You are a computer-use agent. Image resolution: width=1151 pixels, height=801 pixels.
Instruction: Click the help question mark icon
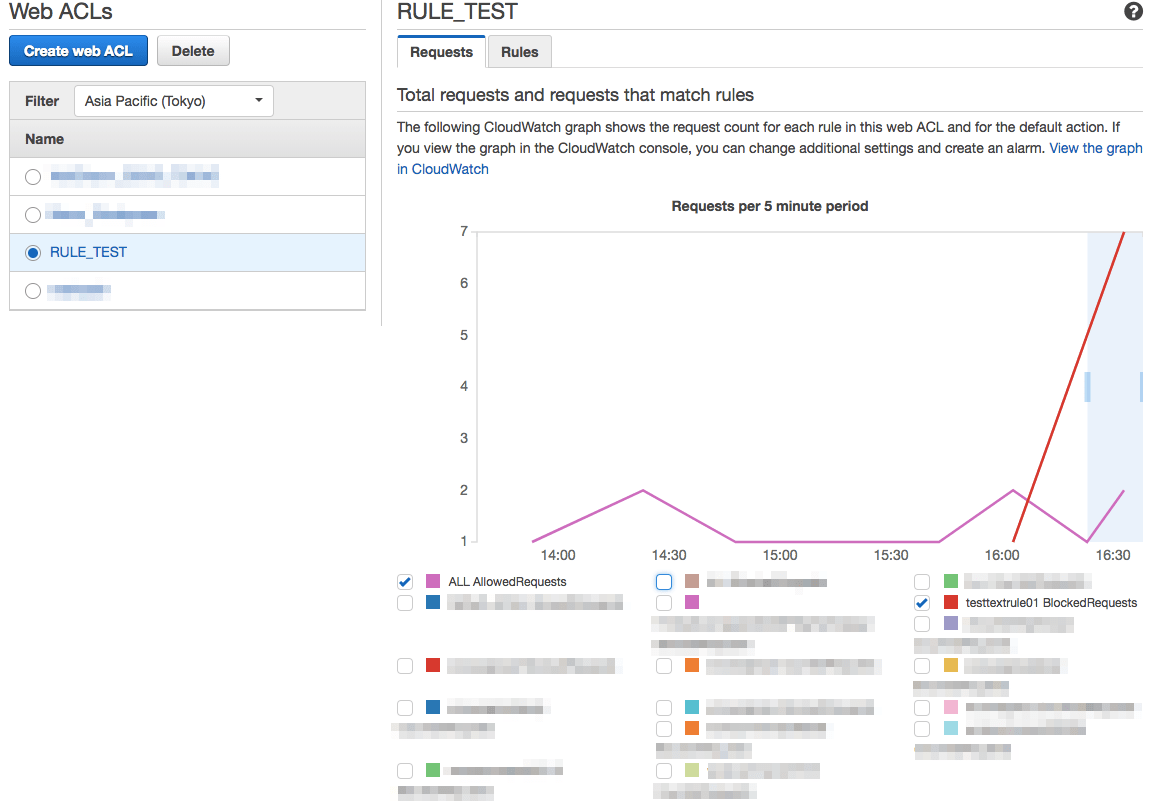pos(1133,12)
